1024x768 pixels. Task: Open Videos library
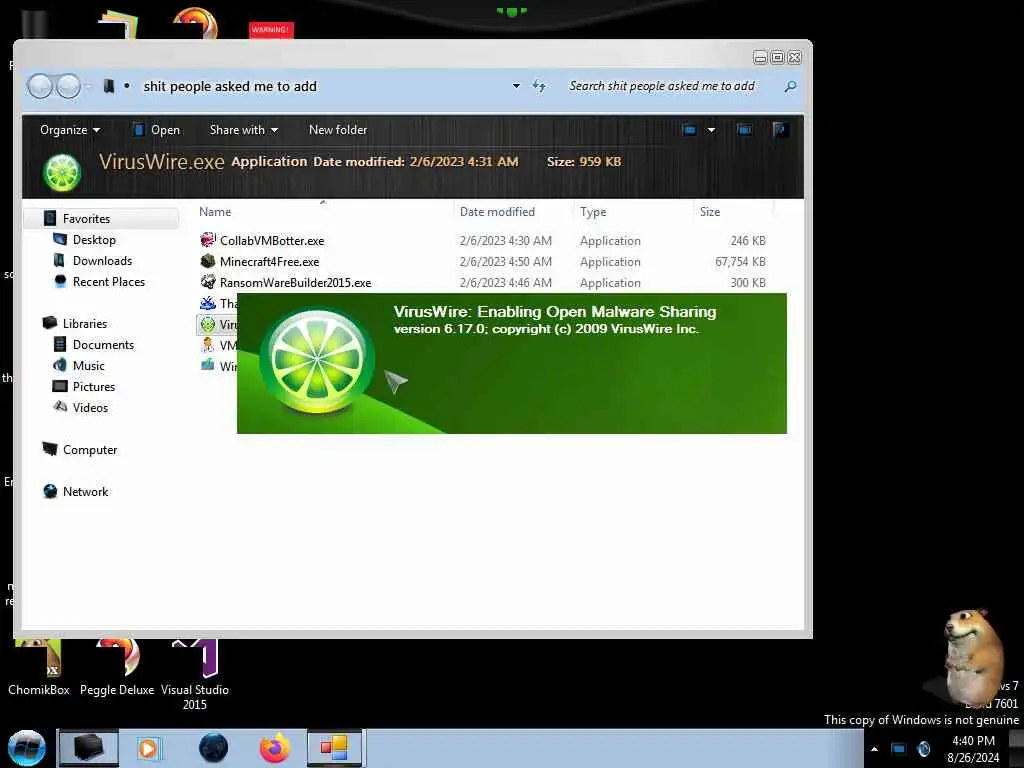point(90,408)
